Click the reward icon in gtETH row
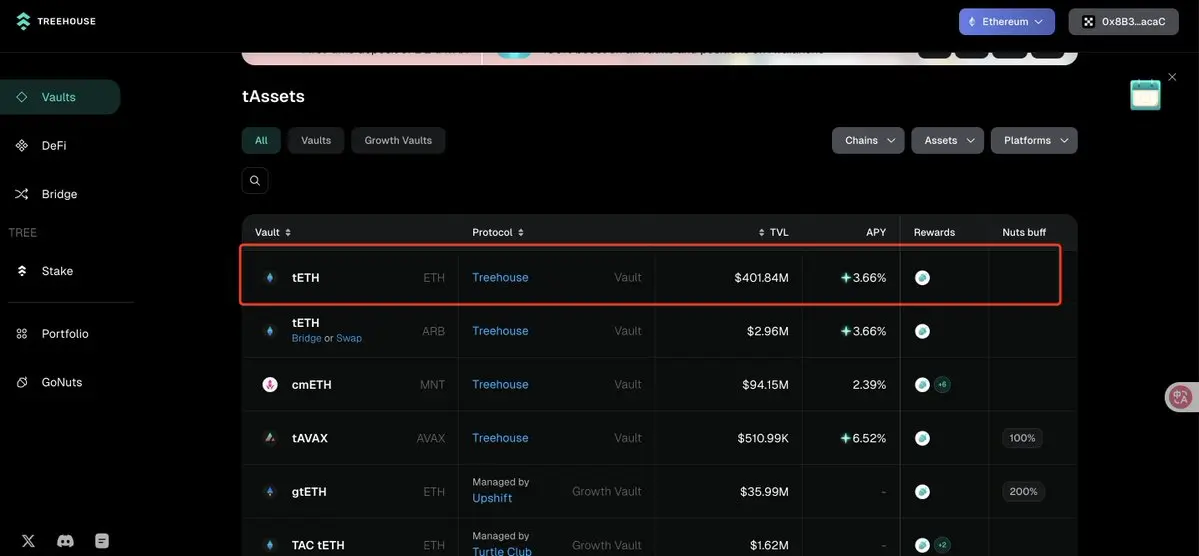Viewport: 1199px width, 556px height. pyautogui.click(x=922, y=492)
